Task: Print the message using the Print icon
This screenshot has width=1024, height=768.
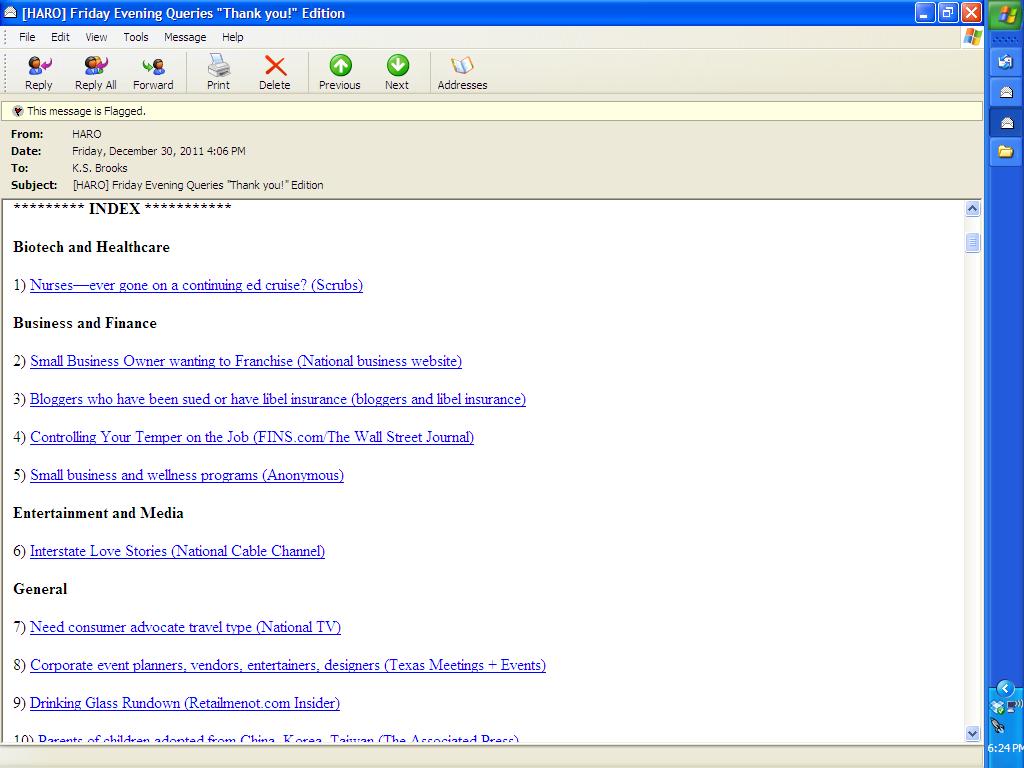Action: tap(218, 72)
